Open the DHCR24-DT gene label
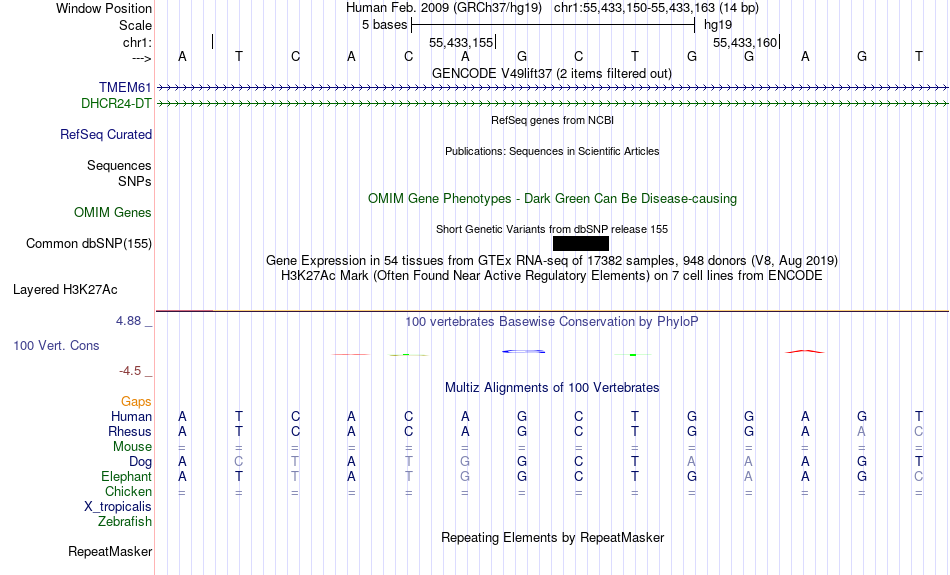The width and height of the screenshot is (950, 575). 116,104
